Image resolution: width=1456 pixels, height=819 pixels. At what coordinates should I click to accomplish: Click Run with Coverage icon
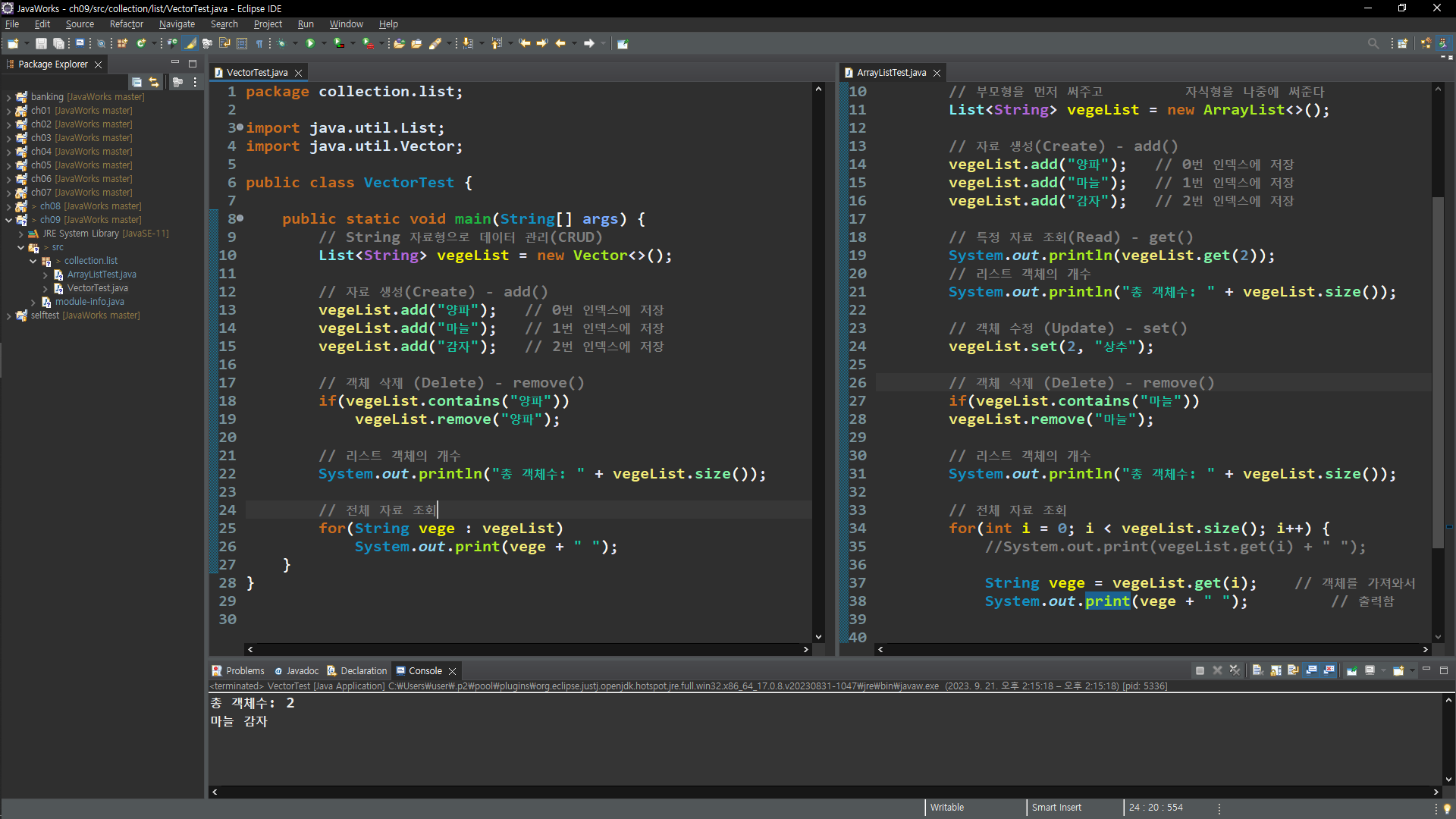339,43
